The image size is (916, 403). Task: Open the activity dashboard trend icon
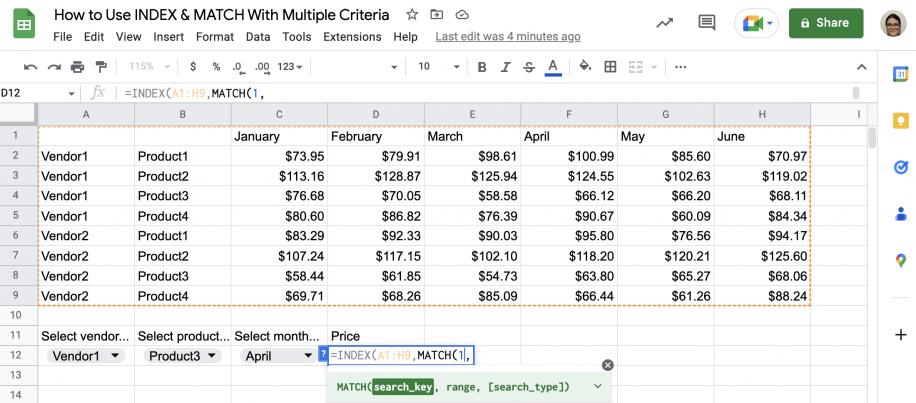(x=665, y=23)
